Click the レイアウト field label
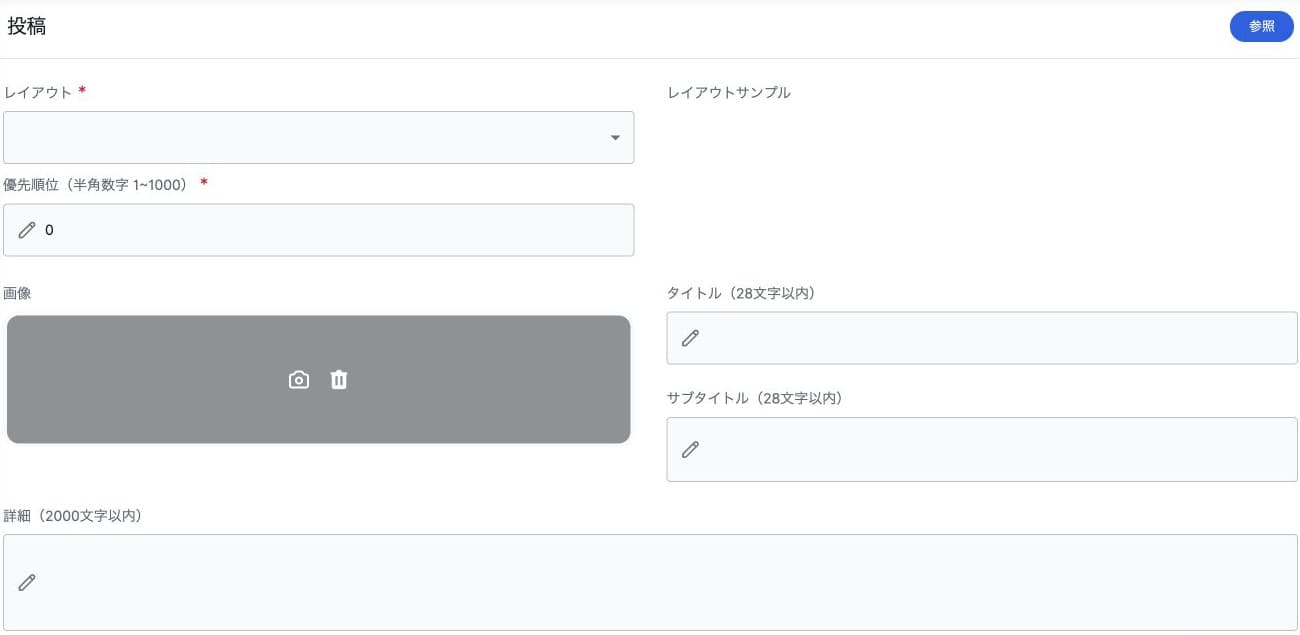The image size is (1300, 635). click(38, 92)
